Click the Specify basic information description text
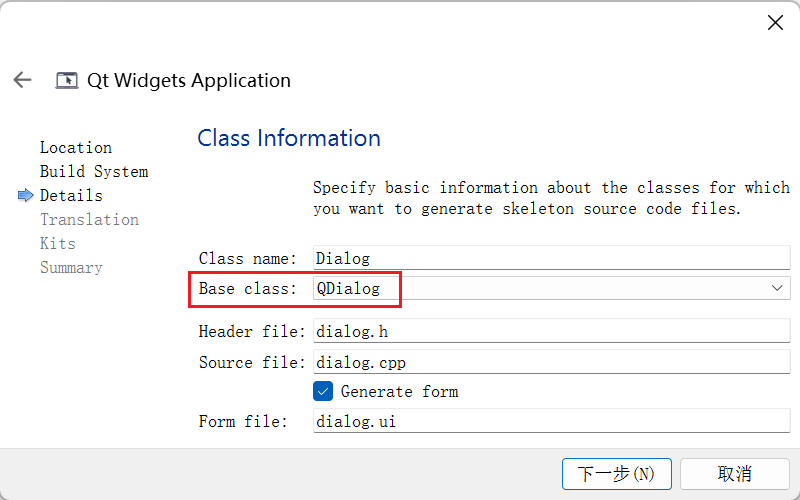The image size is (800, 500). pyautogui.click(x=552, y=198)
